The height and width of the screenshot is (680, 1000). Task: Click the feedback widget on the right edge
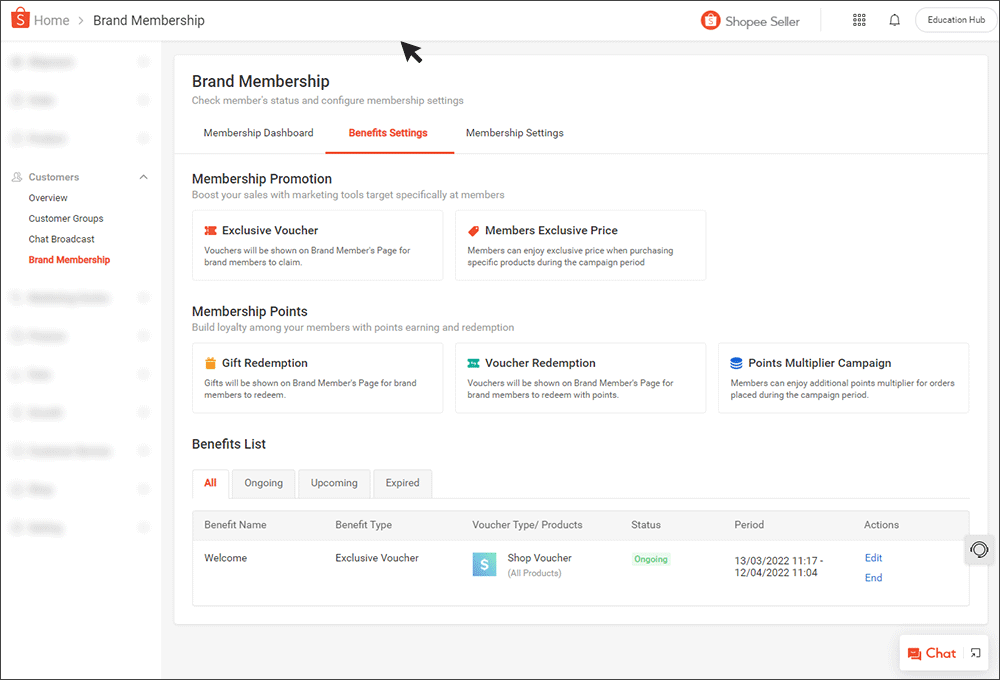977,550
